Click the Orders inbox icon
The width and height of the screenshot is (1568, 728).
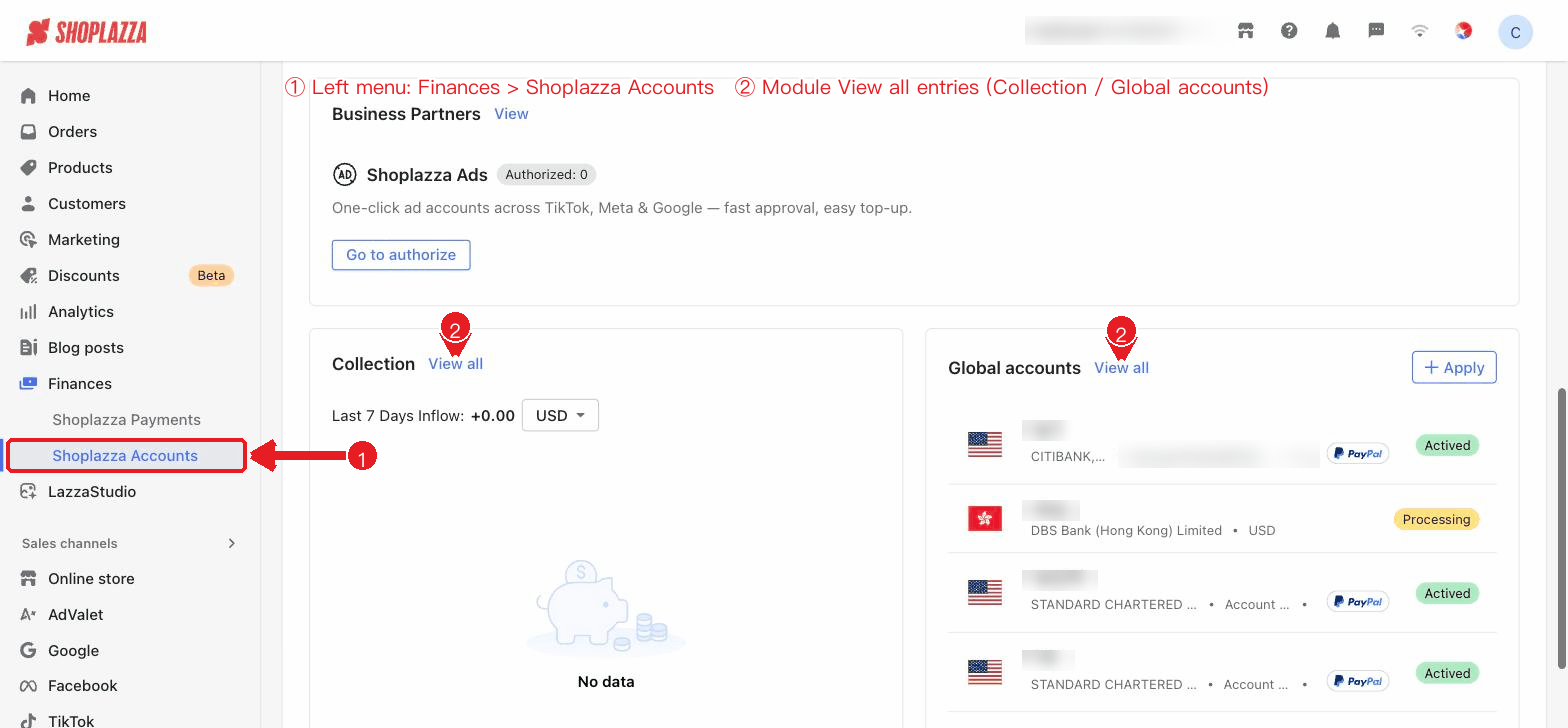point(28,132)
